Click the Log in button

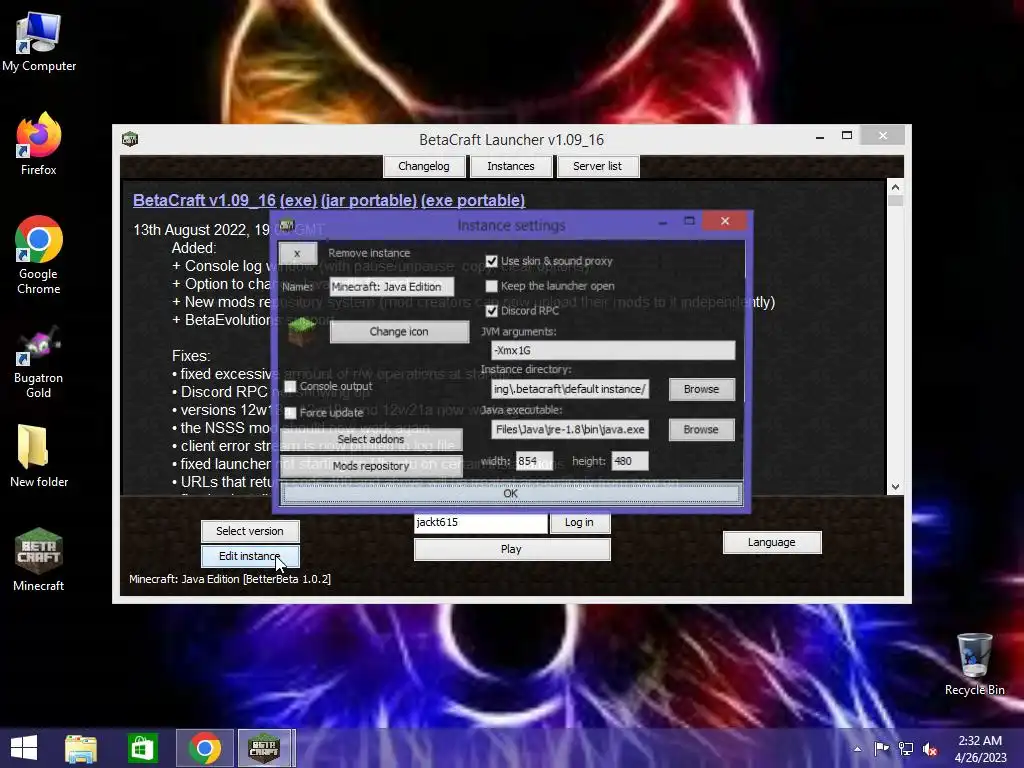tap(579, 522)
